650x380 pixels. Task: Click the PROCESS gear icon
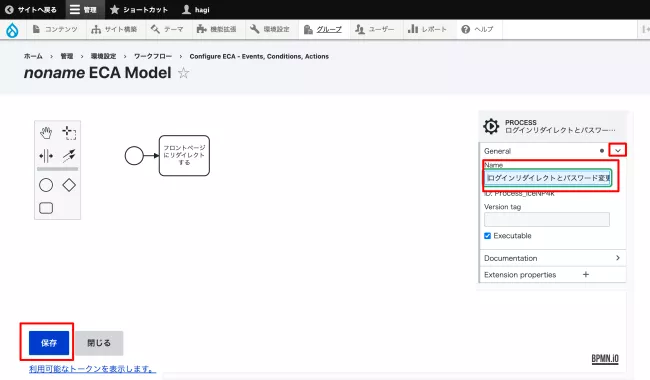[491, 126]
